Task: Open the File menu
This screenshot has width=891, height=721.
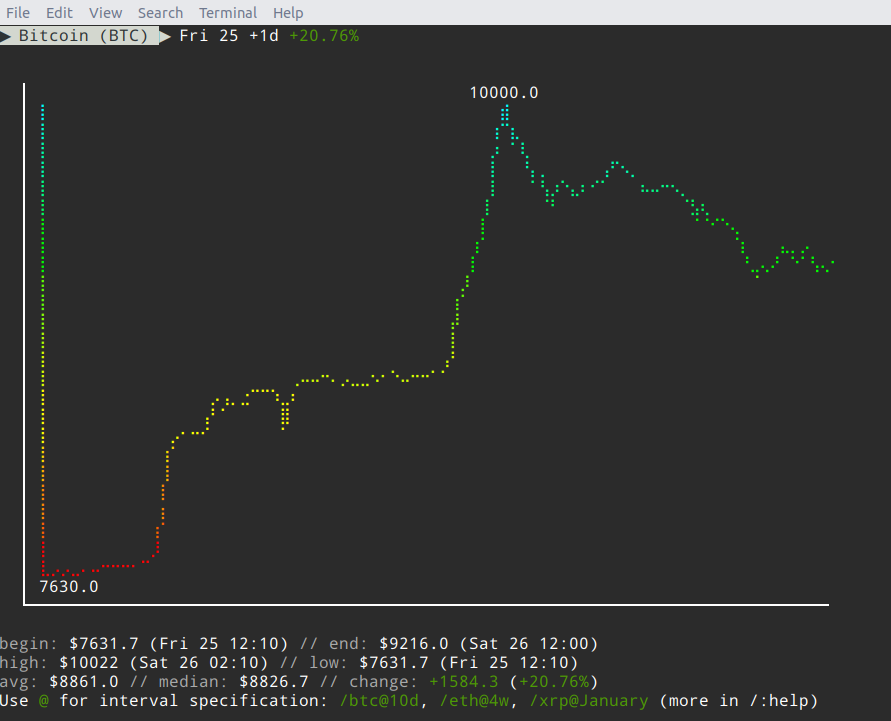Action: point(18,12)
